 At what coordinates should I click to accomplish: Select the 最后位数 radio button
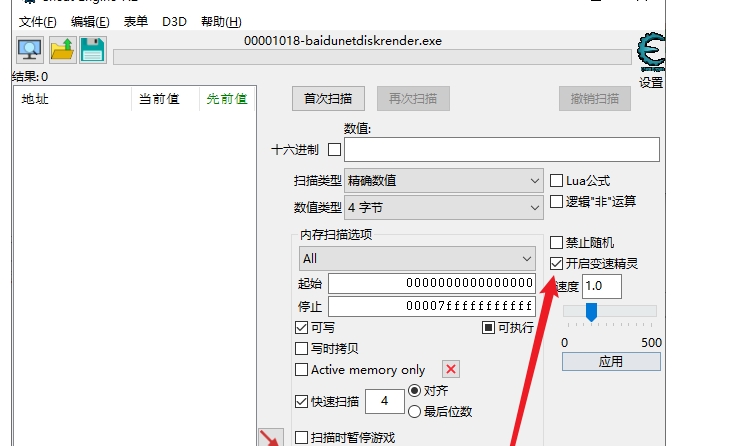[415, 411]
